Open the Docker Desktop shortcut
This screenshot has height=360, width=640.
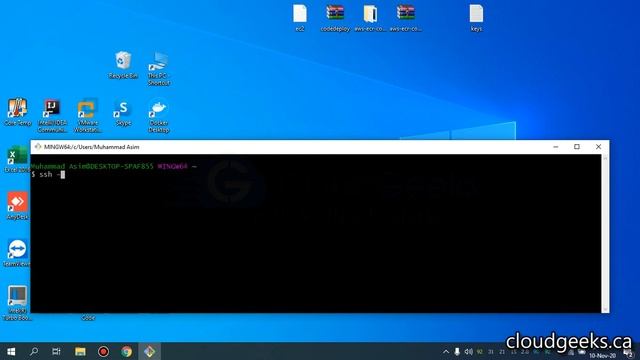click(x=158, y=116)
